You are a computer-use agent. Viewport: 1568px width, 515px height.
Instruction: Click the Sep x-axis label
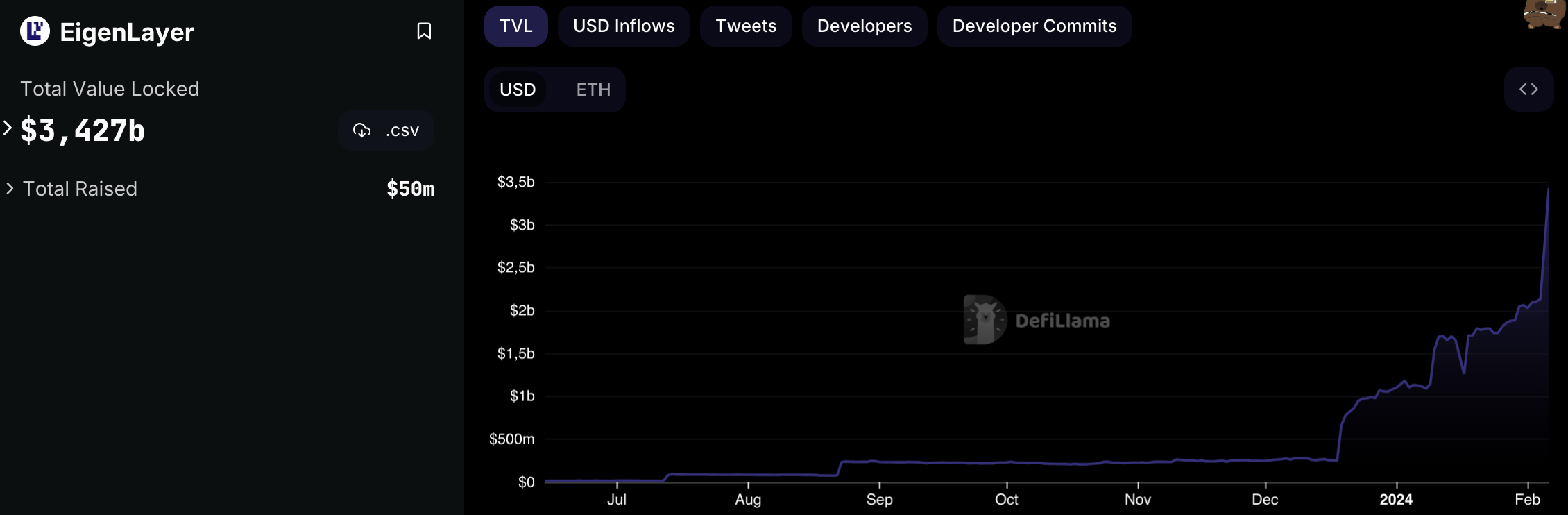click(x=879, y=499)
